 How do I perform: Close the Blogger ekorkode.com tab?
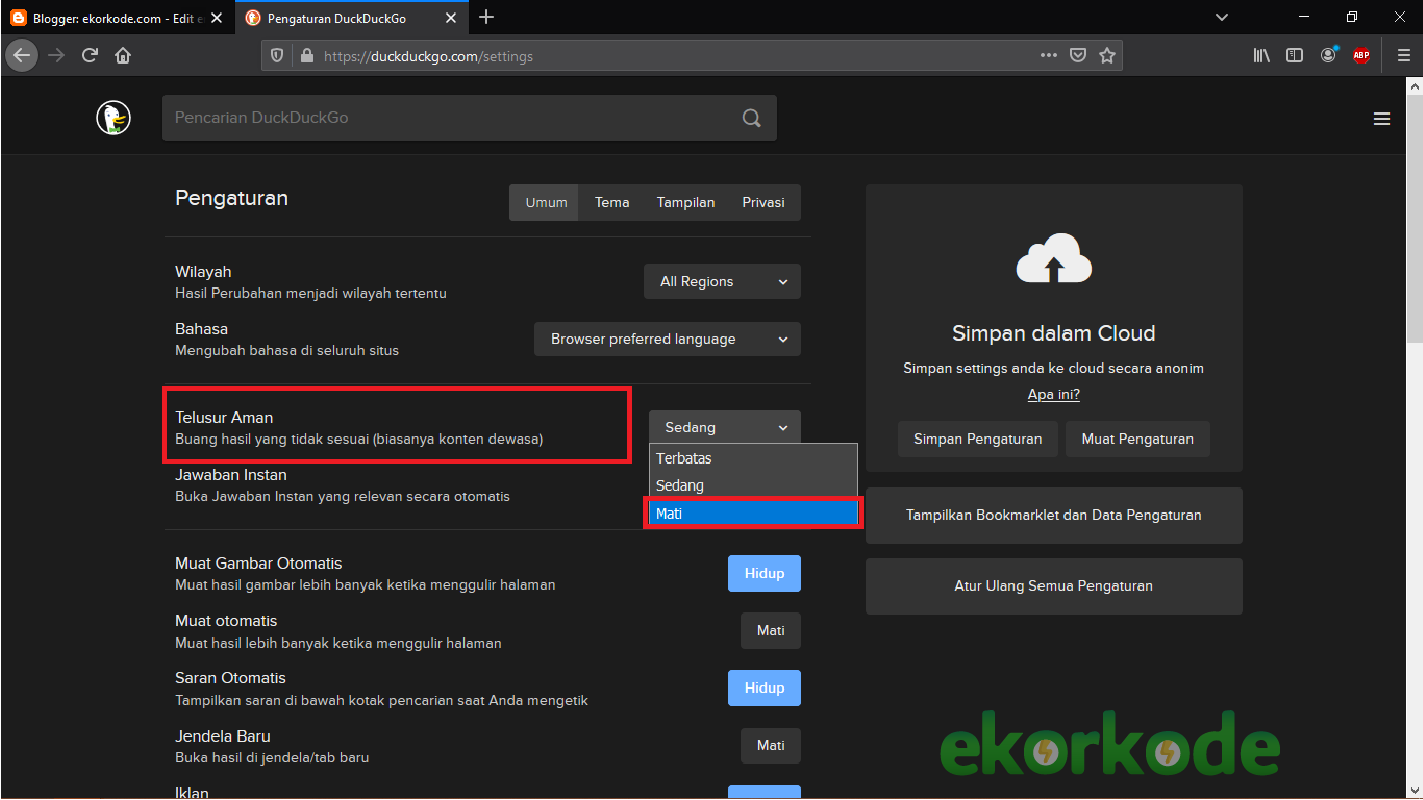click(217, 18)
